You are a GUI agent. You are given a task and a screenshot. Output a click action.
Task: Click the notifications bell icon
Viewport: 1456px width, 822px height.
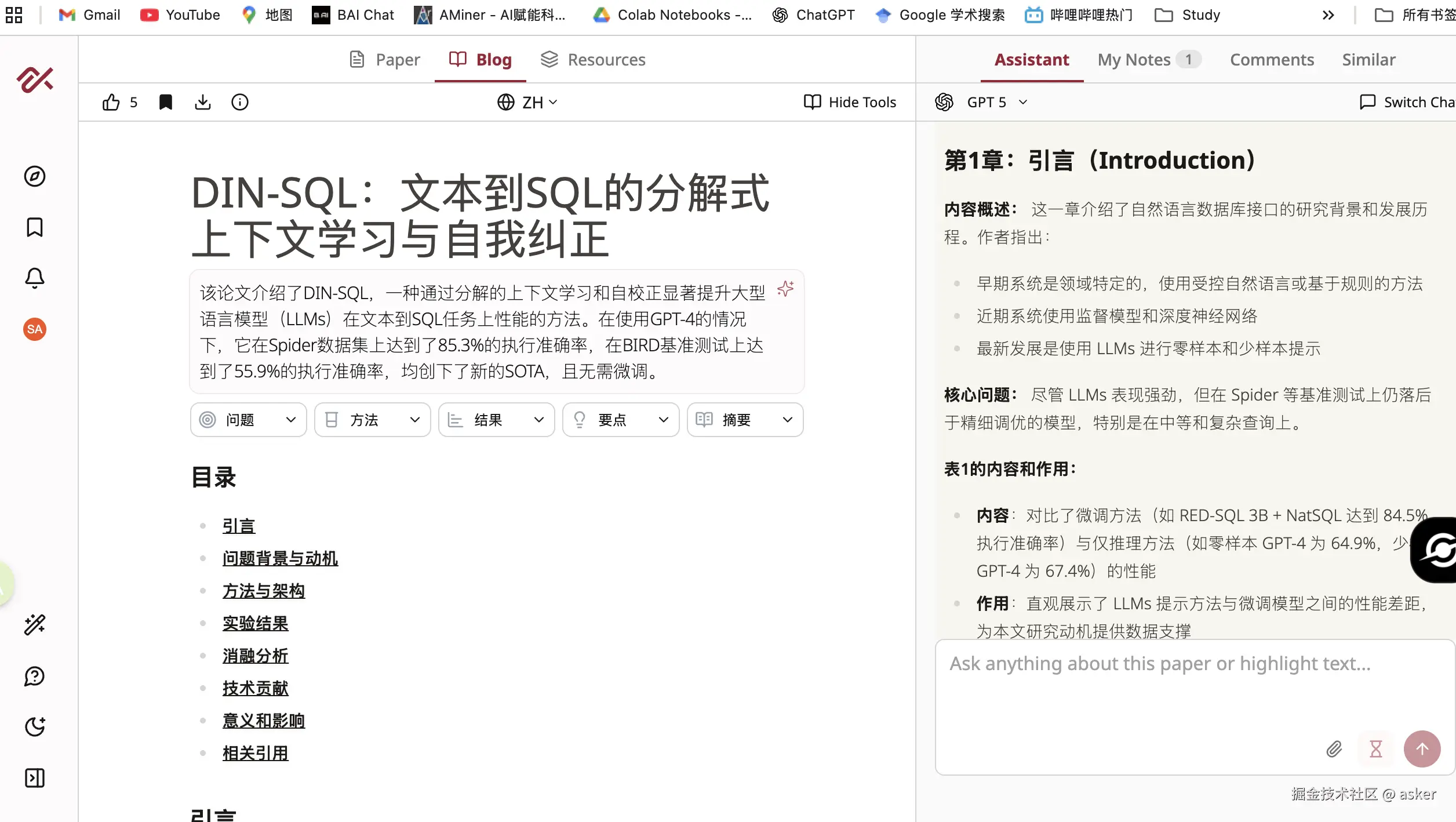(35, 278)
